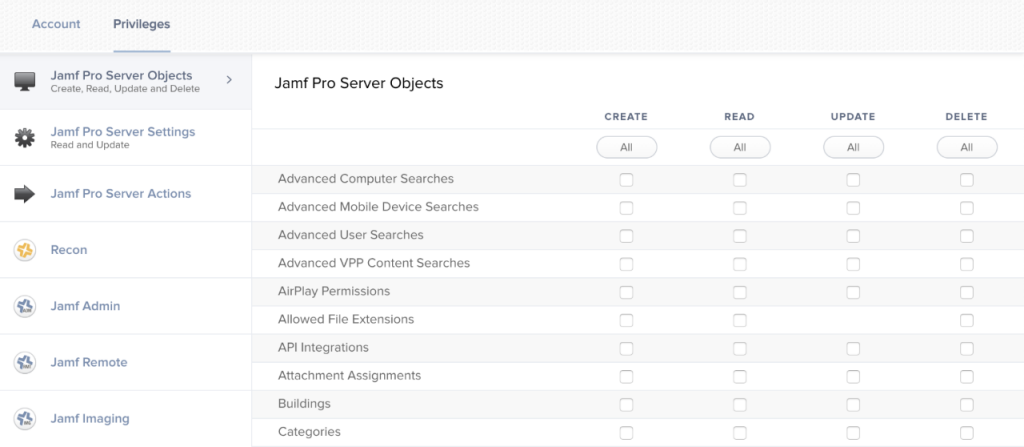
Task: Select the Jamf Imaging app icon
Action: coord(25,419)
